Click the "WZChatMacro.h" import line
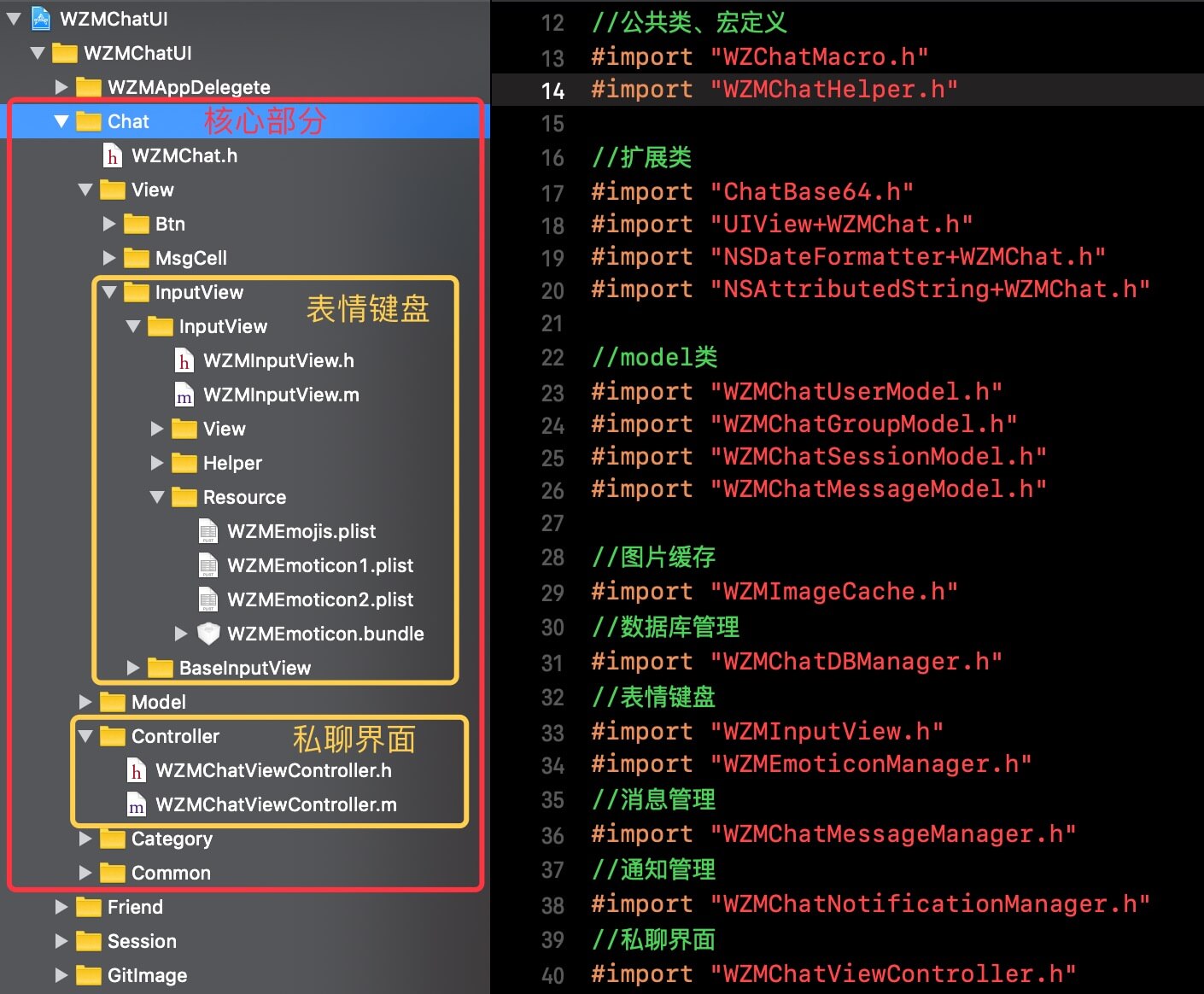Image resolution: width=1204 pixels, height=994 pixels. click(760, 56)
